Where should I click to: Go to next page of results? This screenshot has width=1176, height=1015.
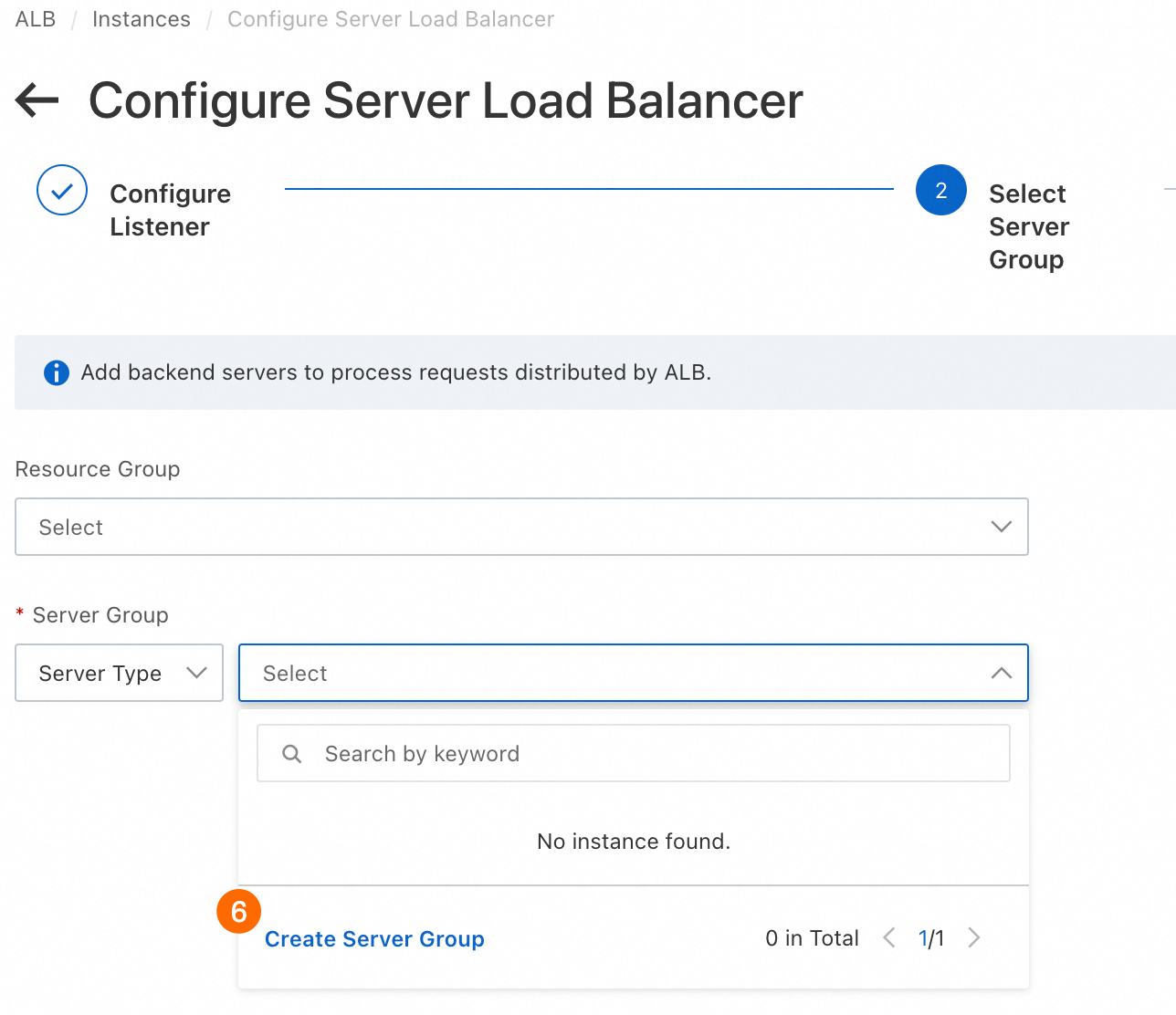(974, 938)
